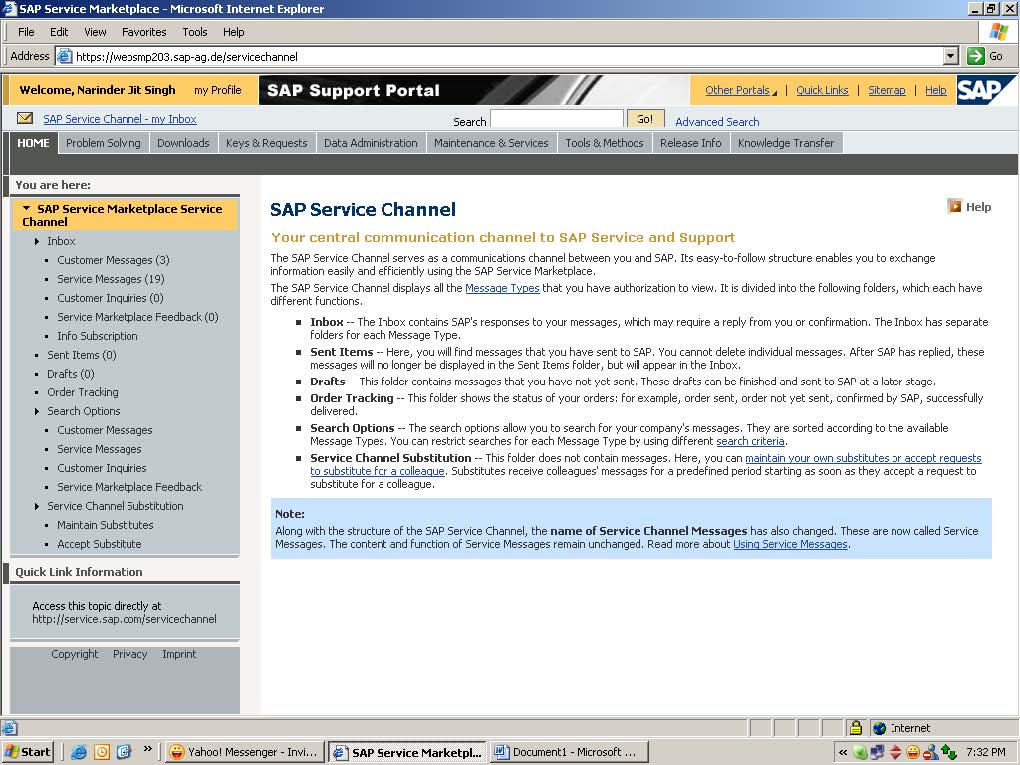Click in the Address URL field
Screen dimensions: 1020x765
[x=507, y=57]
